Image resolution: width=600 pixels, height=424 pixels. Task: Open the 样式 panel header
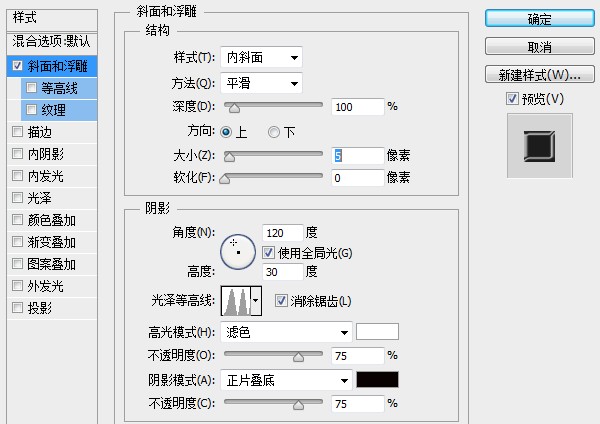pyautogui.click(x=52, y=19)
